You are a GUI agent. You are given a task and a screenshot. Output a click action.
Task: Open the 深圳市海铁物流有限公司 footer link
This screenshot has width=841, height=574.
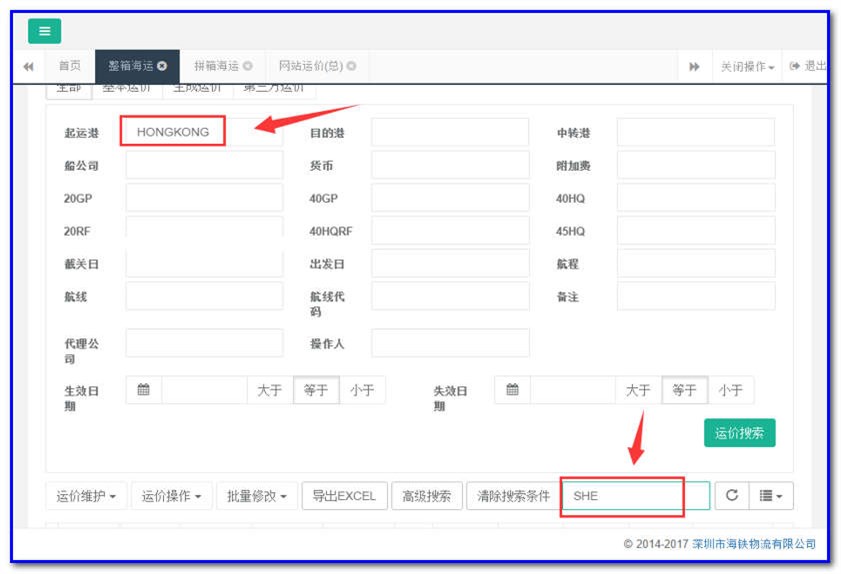point(754,544)
